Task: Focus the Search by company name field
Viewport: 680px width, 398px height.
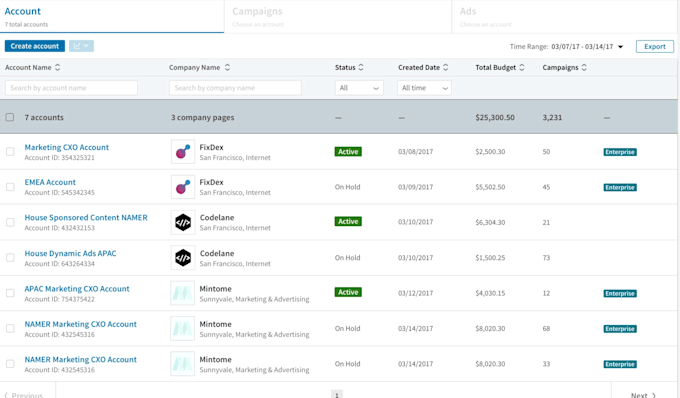Action: click(235, 88)
